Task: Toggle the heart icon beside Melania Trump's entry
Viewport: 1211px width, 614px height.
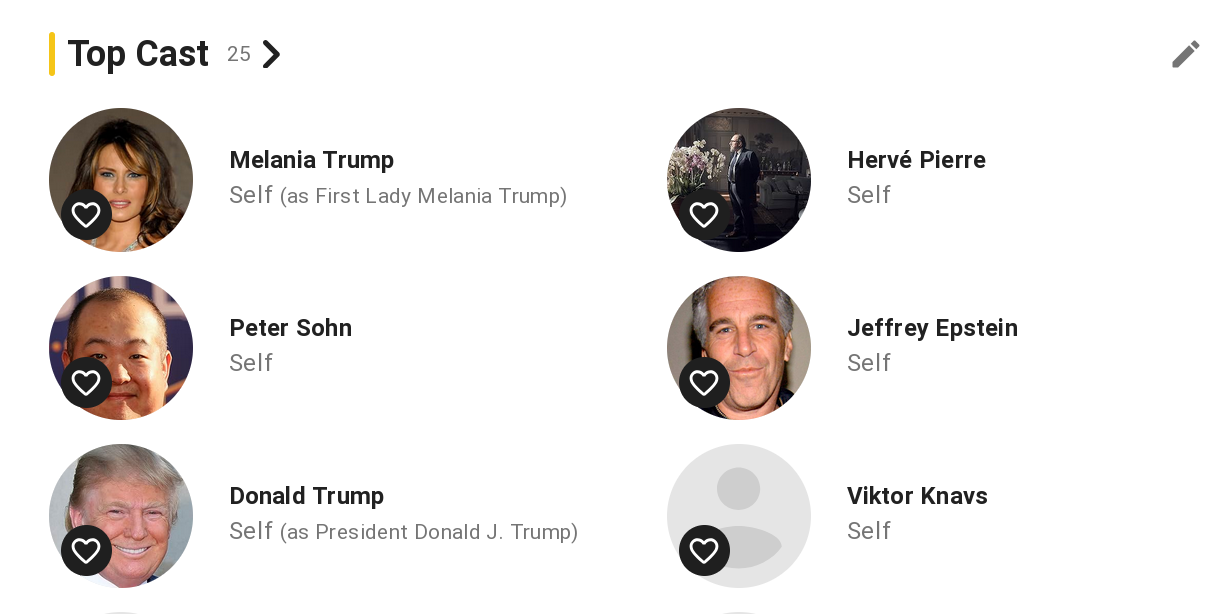Action: (x=86, y=214)
